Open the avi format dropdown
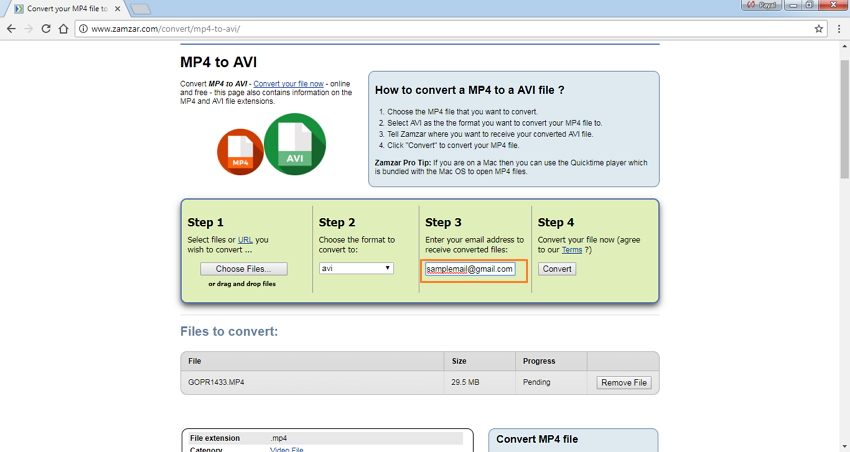 356,269
